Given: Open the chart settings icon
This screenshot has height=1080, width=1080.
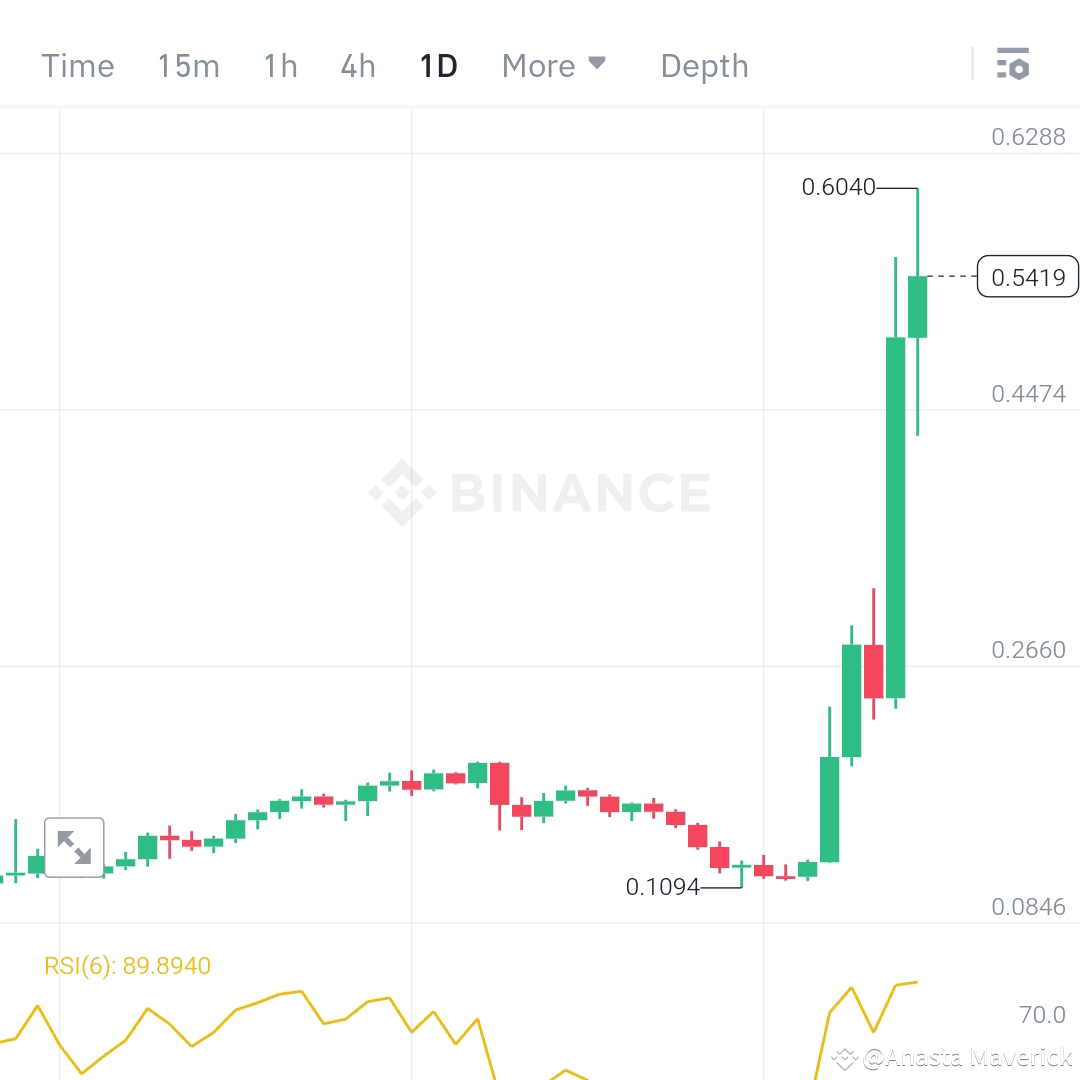Looking at the screenshot, I should [x=1013, y=64].
